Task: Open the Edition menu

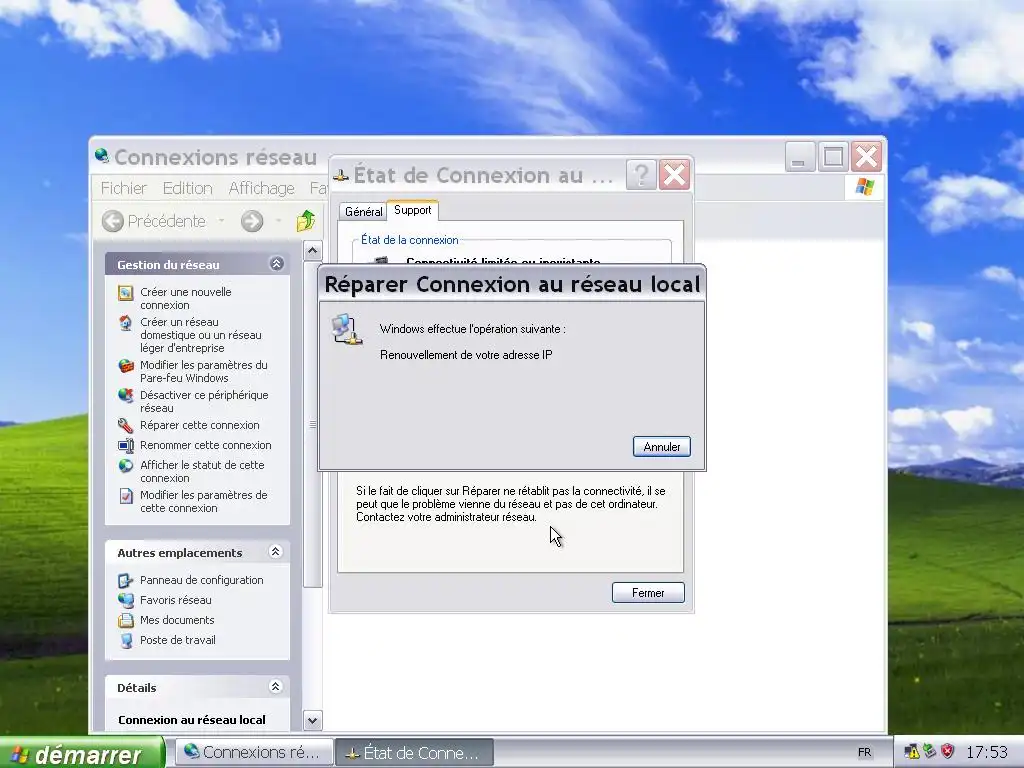Action: point(187,188)
